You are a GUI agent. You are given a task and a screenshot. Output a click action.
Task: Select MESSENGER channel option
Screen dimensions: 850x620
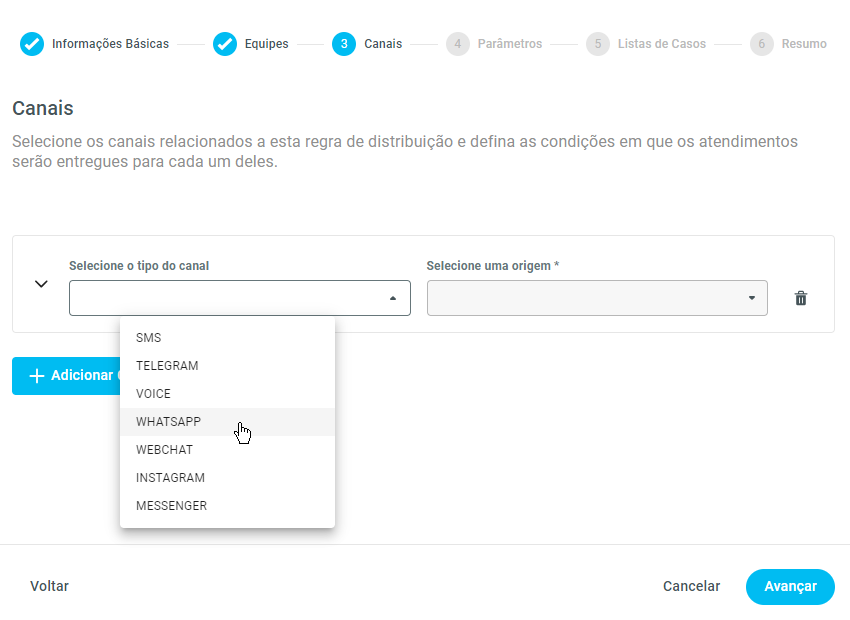coord(171,506)
